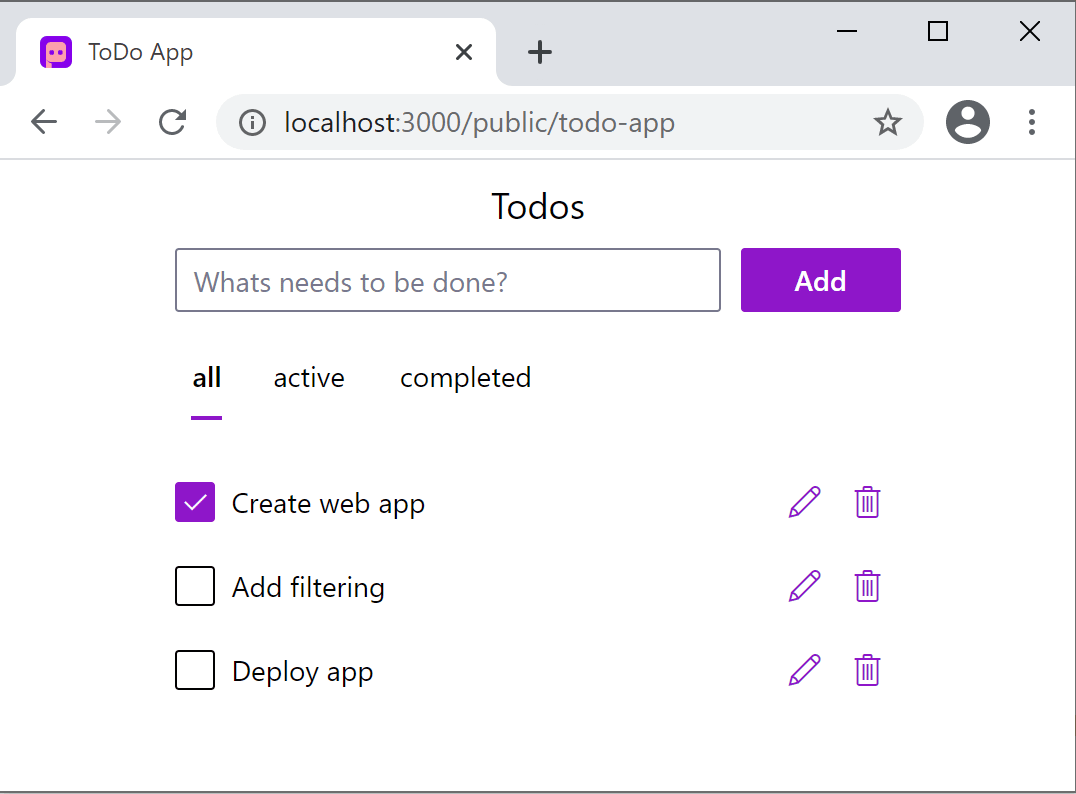Focus the 'Whats needs to be done?' field
Screen dimensions: 1076x794
coord(447,281)
